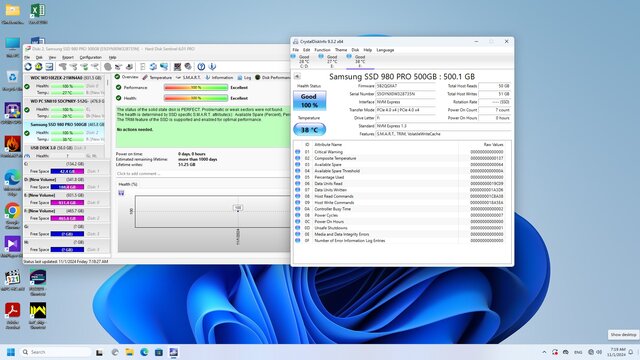Click Refresh icon in Hard Disk Sentinel toolbar

tap(28, 67)
